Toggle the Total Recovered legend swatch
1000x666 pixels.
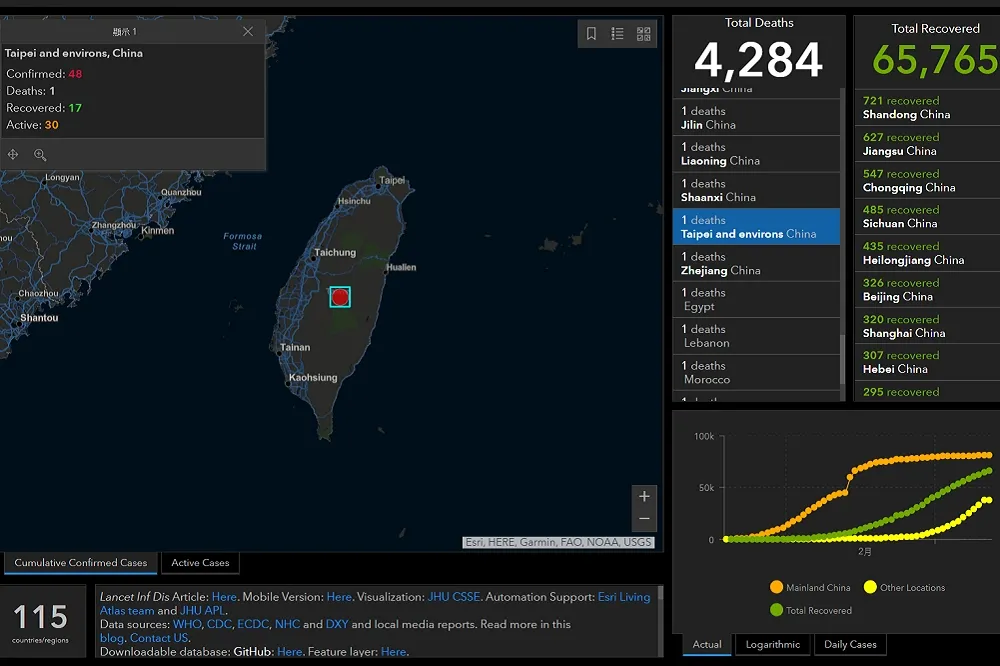tap(776, 610)
